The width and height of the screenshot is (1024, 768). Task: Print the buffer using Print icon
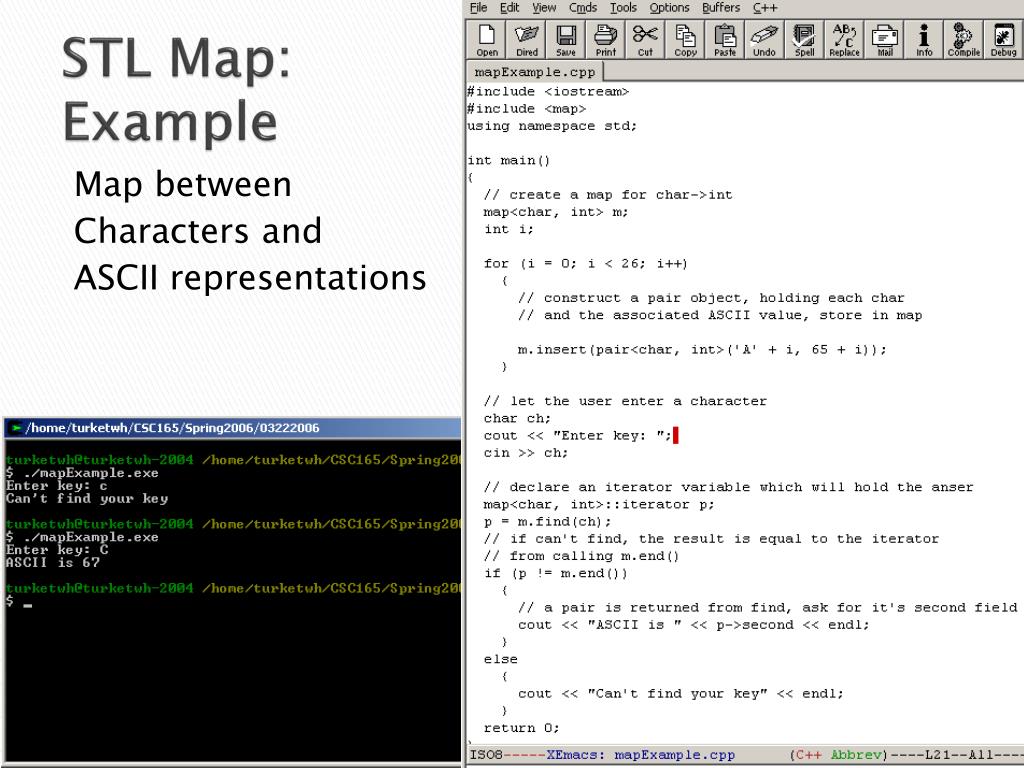[x=605, y=40]
